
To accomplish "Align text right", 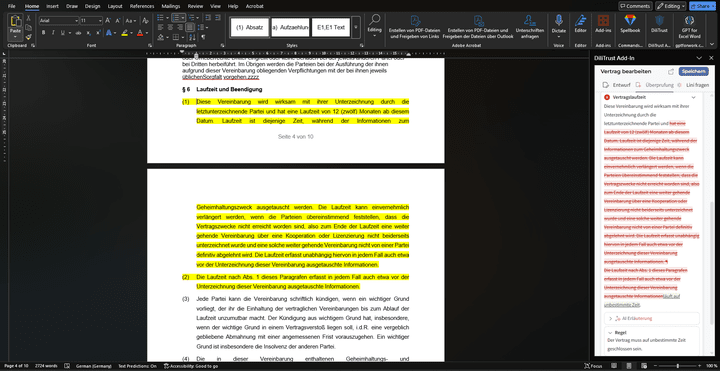I will 179,28.
